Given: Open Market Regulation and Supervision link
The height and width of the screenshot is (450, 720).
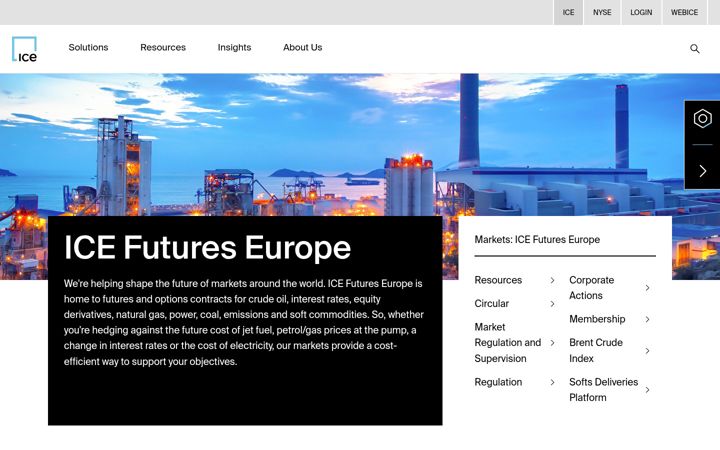Looking at the screenshot, I should 507,343.
